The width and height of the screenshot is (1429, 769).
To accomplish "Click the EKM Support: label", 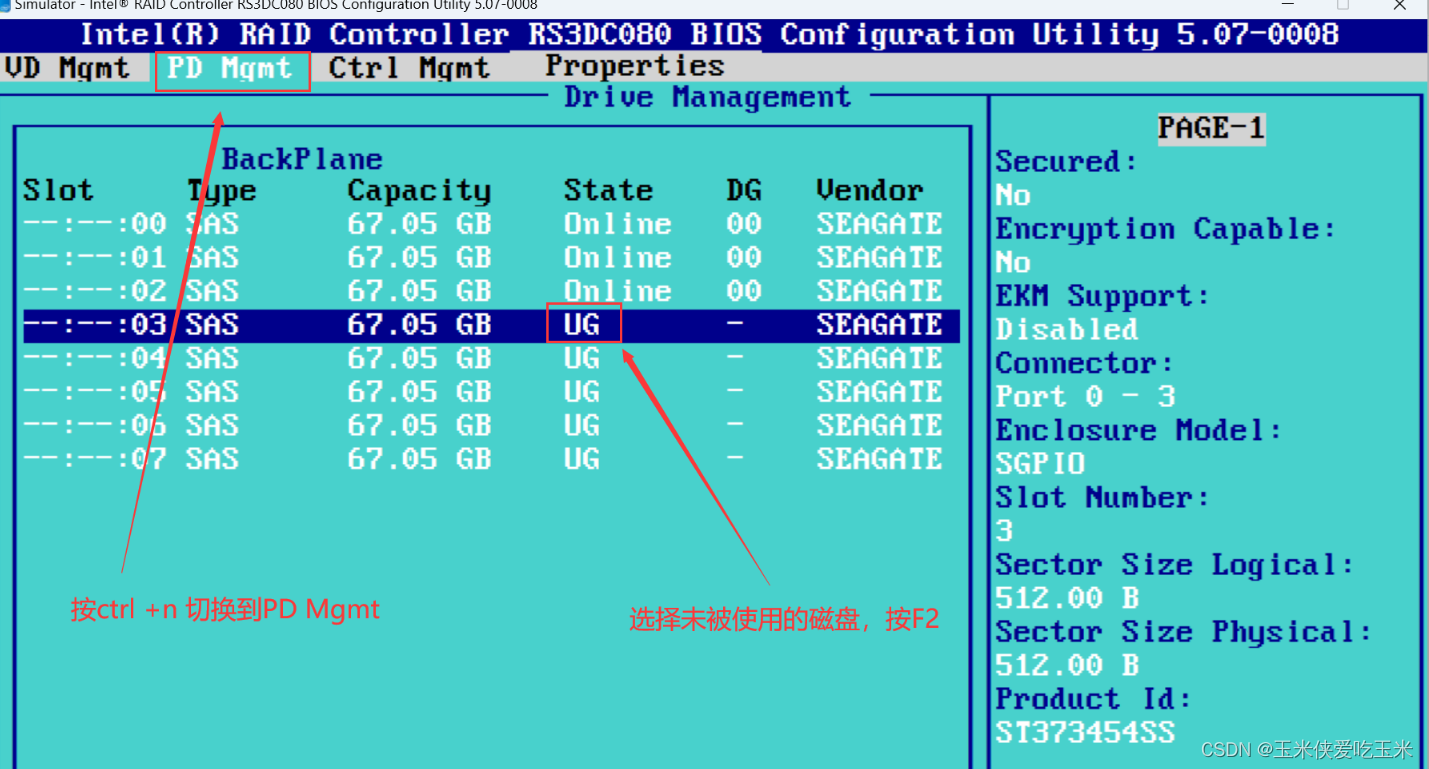I will point(1102,297).
